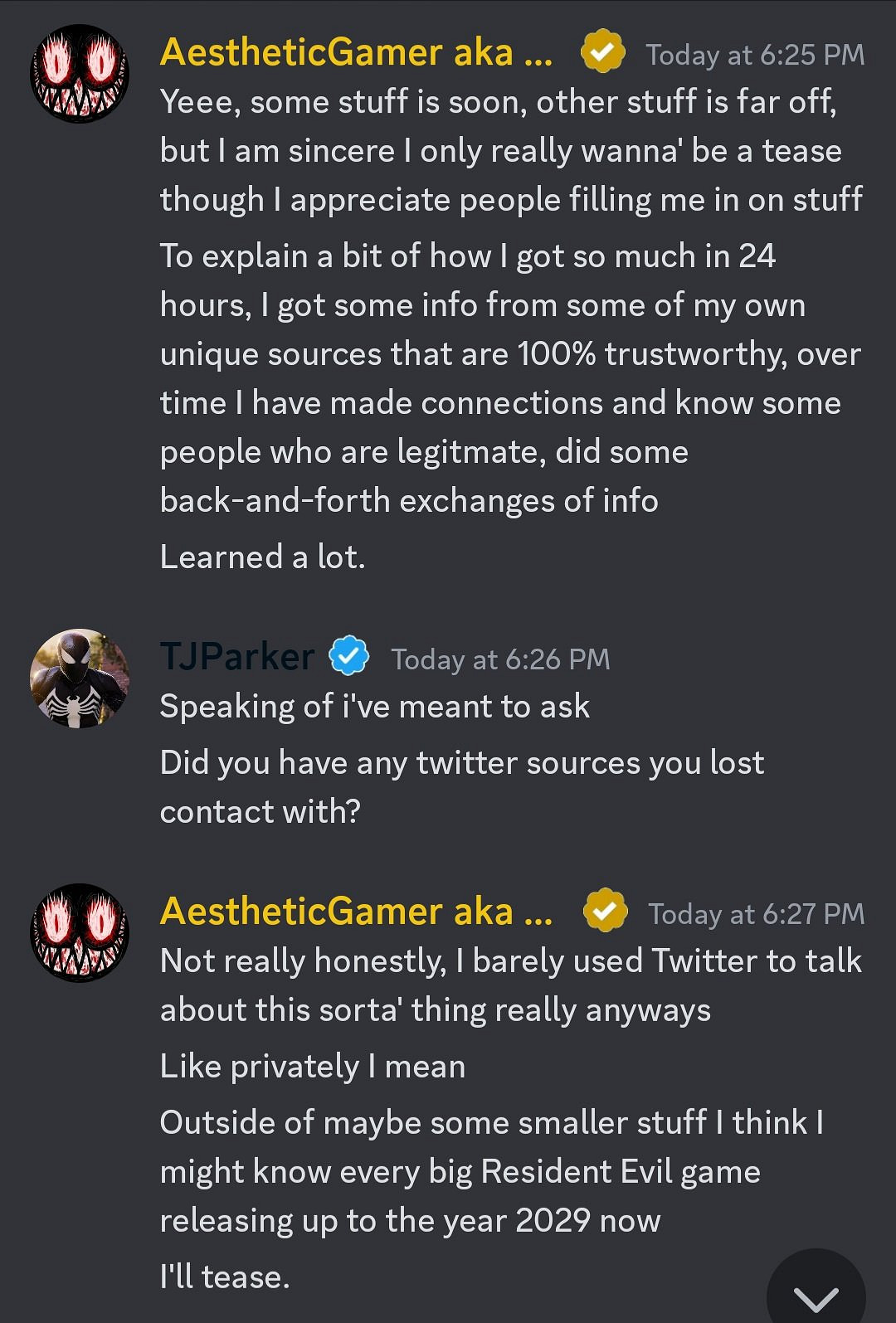The height and width of the screenshot is (1323, 896).
Task: Click TJParker's blue verified checkmark badge
Action: point(349,656)
